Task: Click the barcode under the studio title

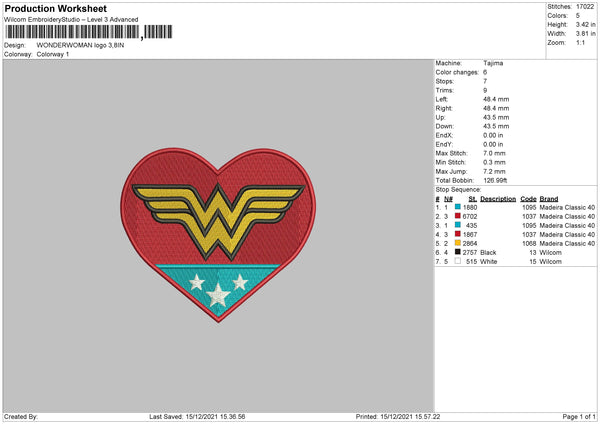Action: [x=89, y=32]
